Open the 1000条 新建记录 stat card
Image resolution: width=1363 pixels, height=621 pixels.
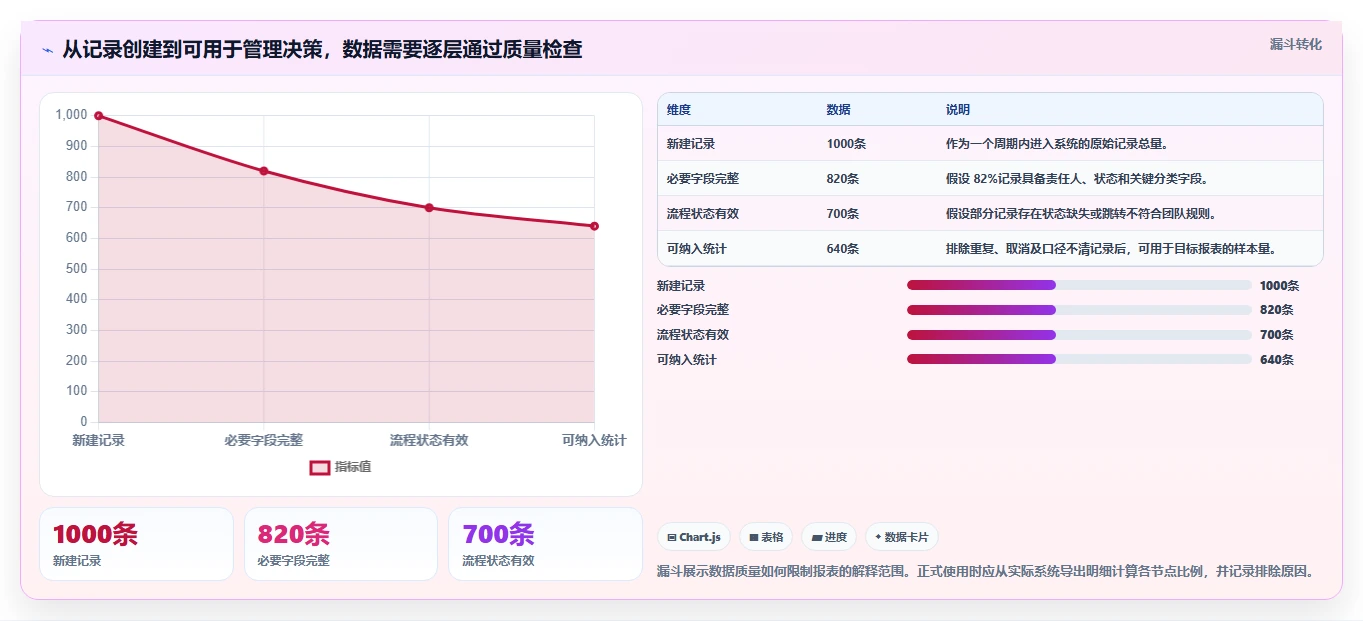[136, 544]
